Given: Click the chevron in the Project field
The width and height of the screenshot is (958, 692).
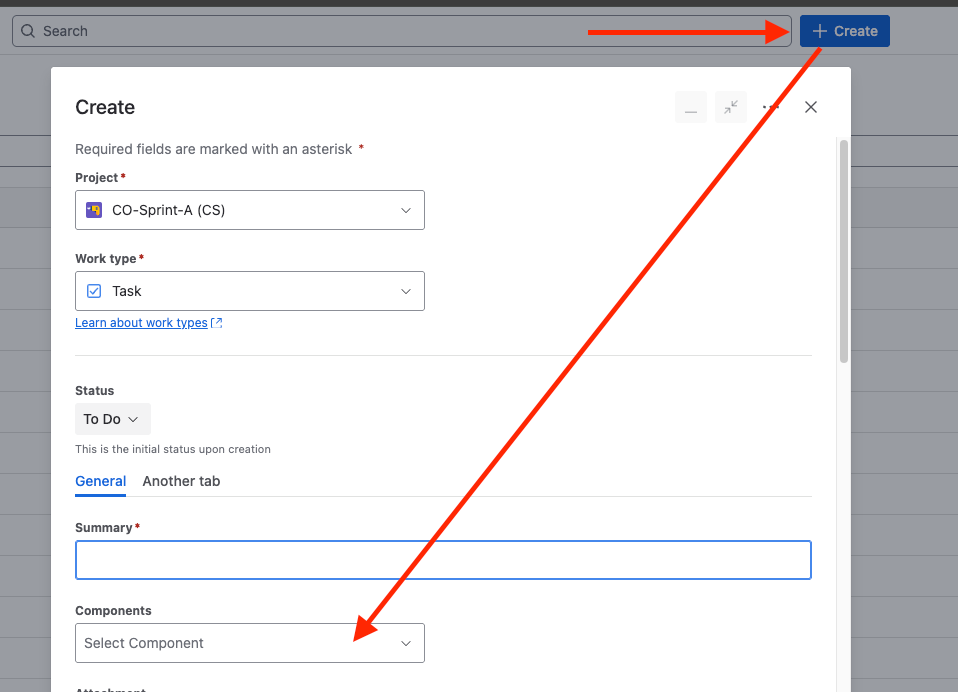Looking at the screenshot, I should (406, 210).
